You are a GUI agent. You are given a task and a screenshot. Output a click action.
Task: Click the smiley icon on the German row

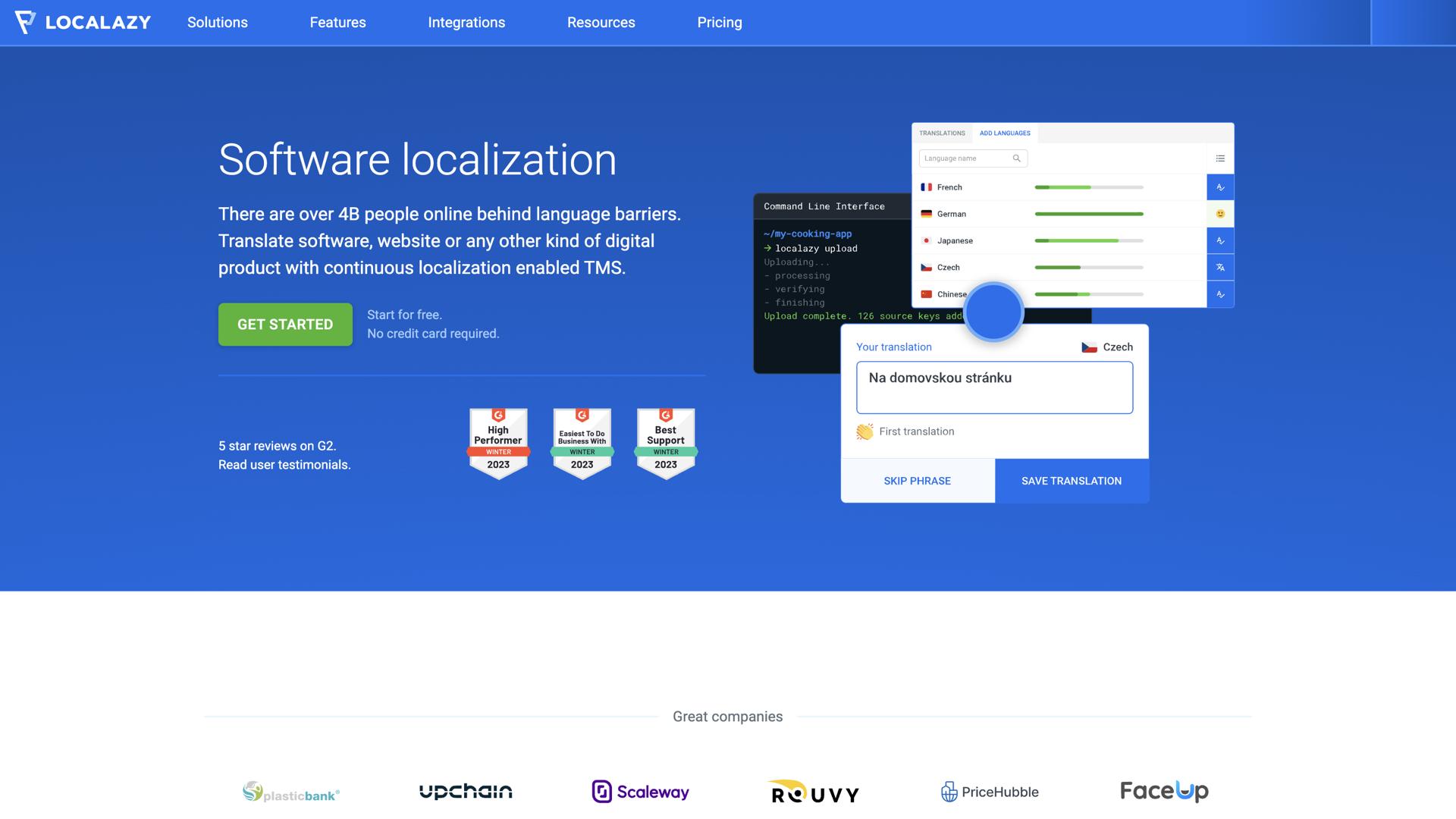1220,214
